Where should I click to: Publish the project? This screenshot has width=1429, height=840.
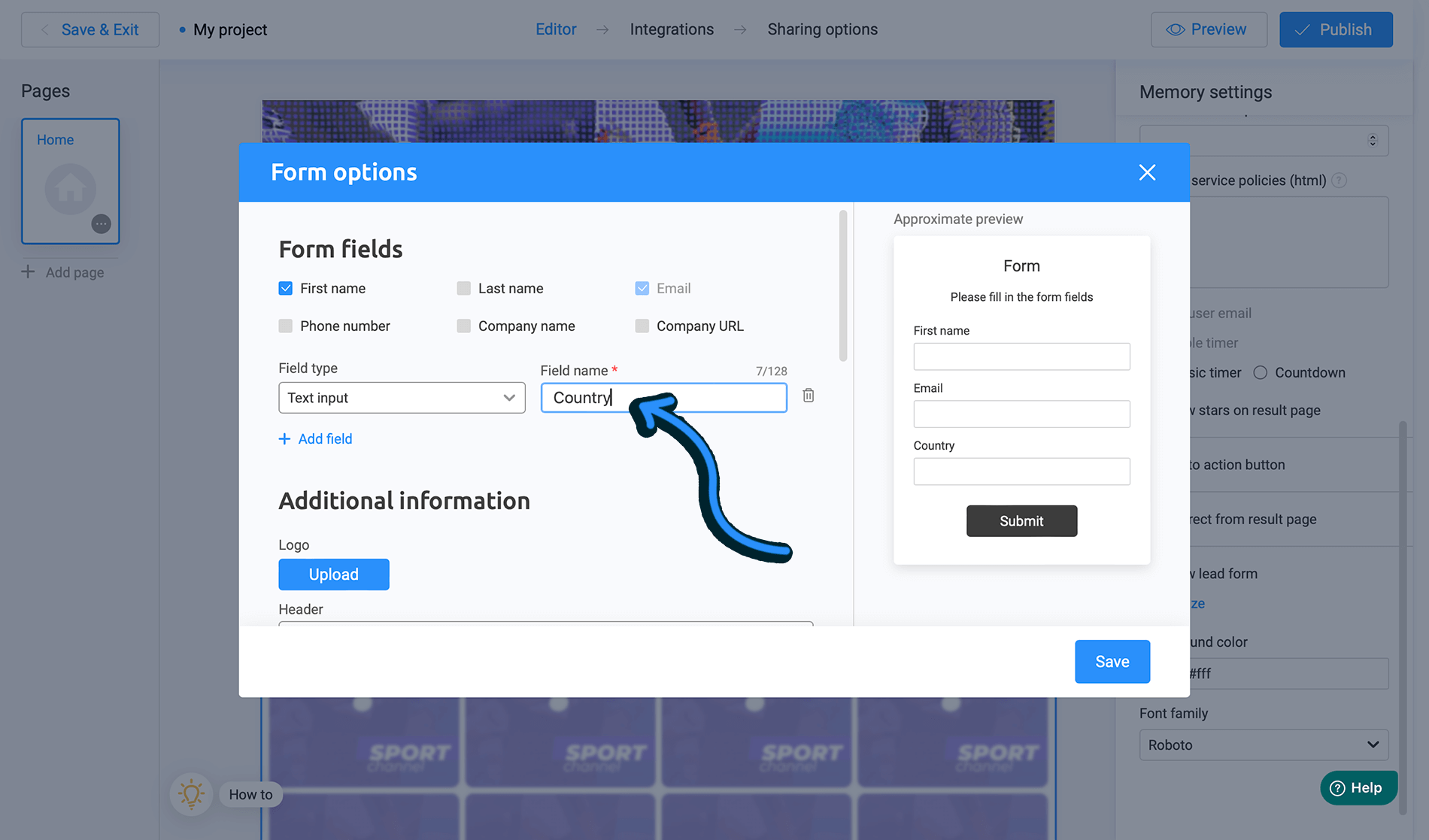point(1336,29)
